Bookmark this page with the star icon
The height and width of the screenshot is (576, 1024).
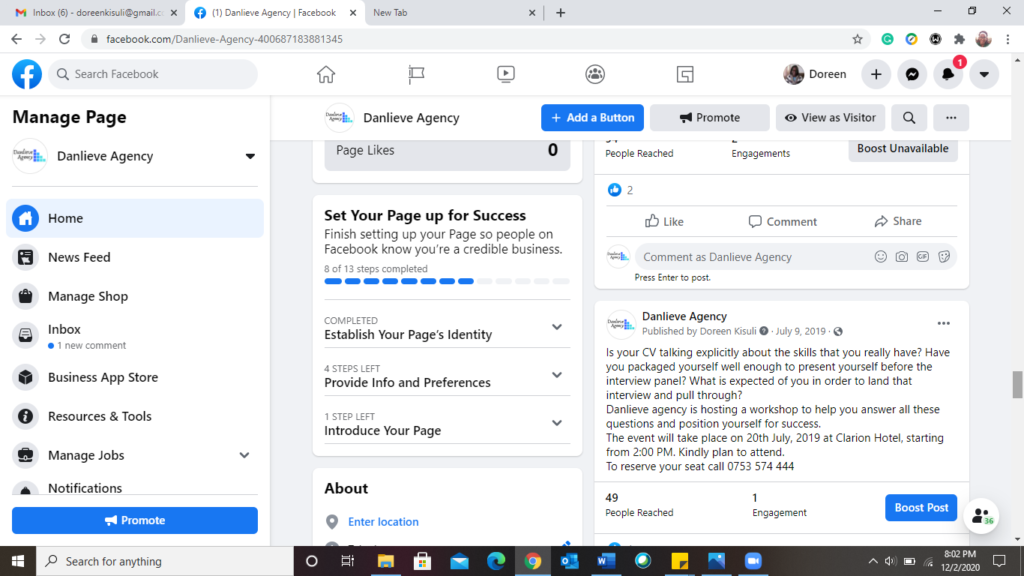pos(857,39)
